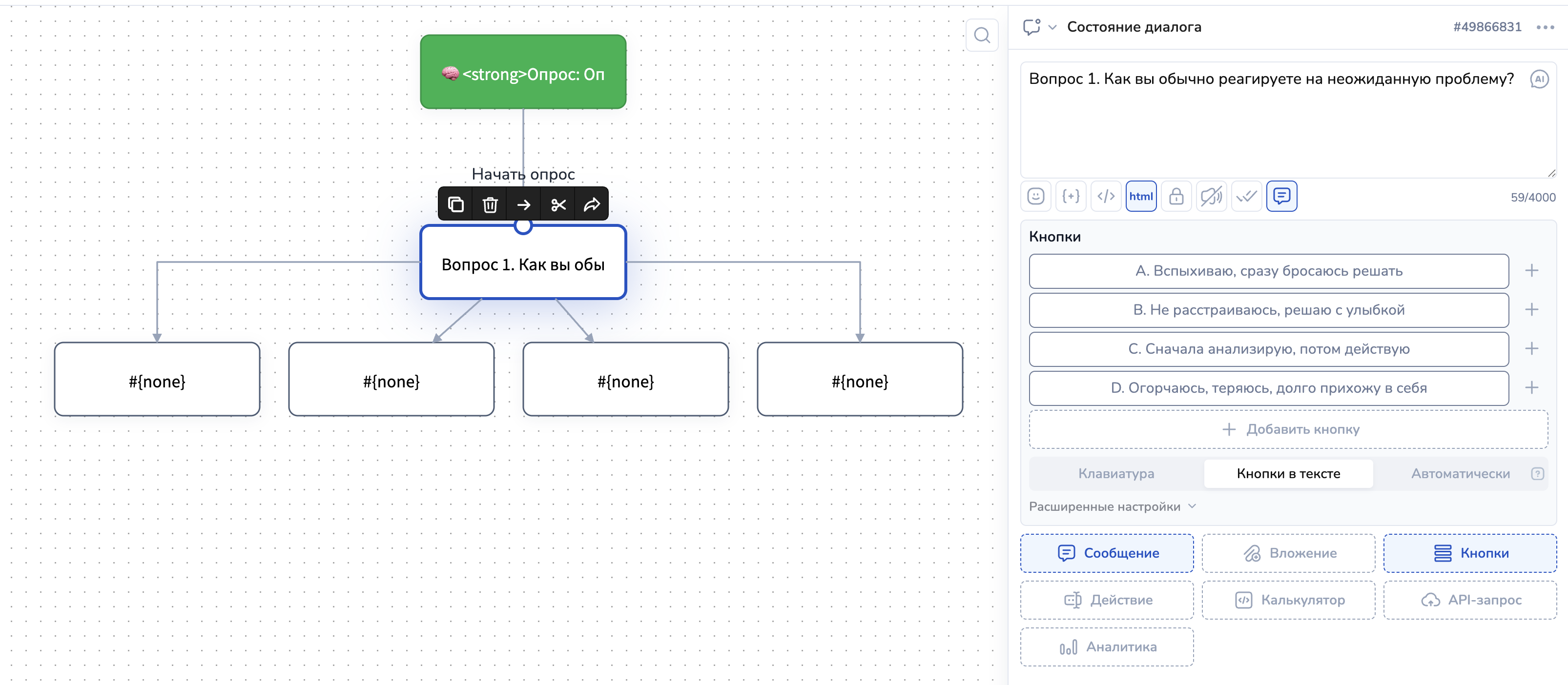1568x685 pixels.
Task: Insert a variable with the {+} icon
Action: (x=1070, y=197)
